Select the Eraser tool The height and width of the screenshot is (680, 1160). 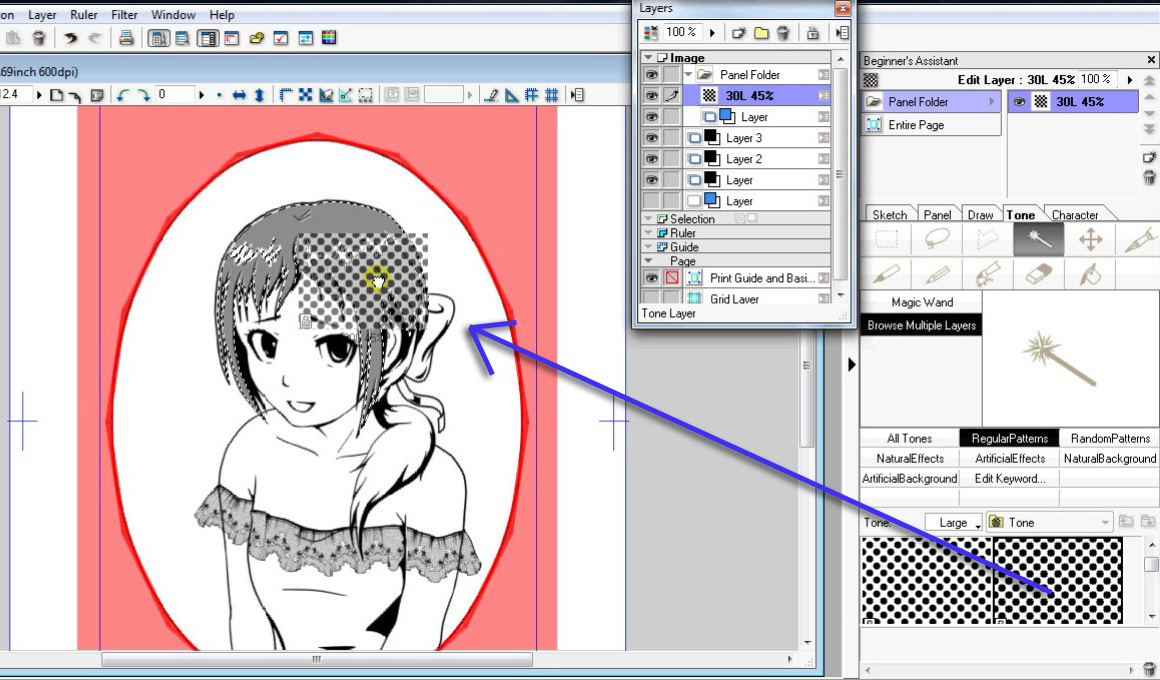tap(1039, 275)
